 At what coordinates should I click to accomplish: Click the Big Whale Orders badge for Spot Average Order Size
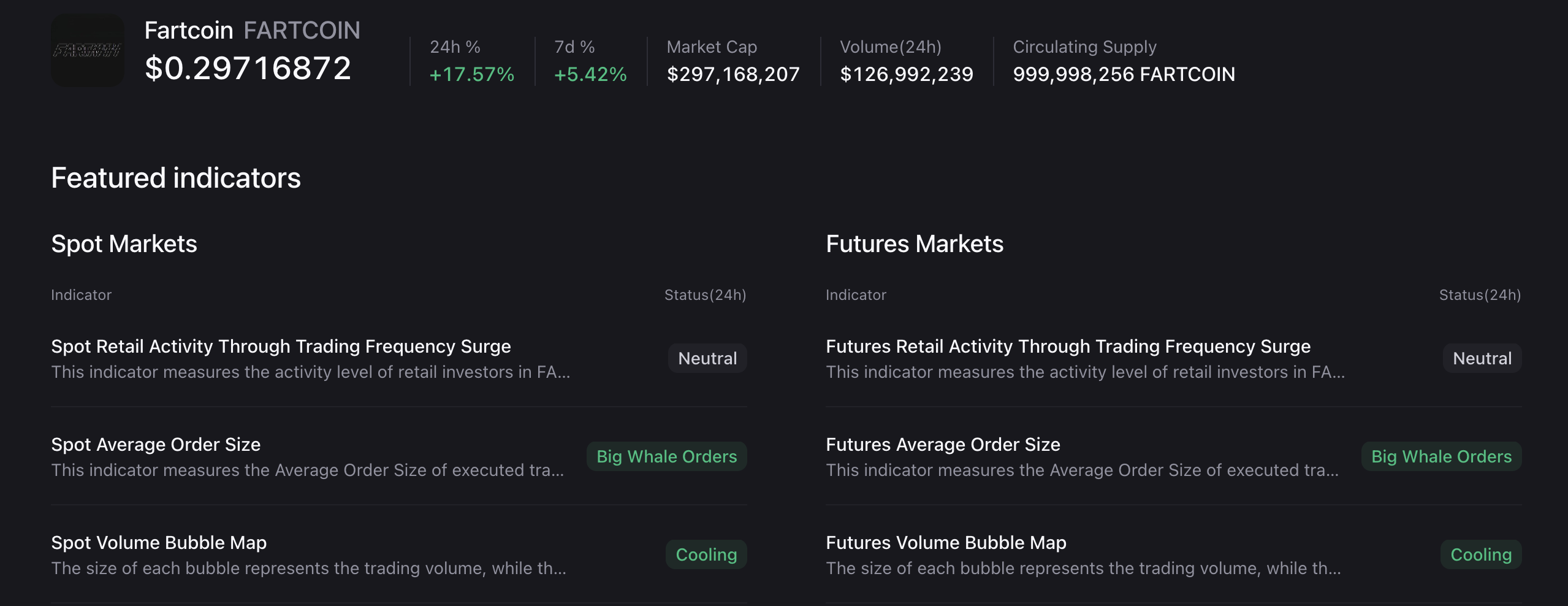click(x=667, y=456)
